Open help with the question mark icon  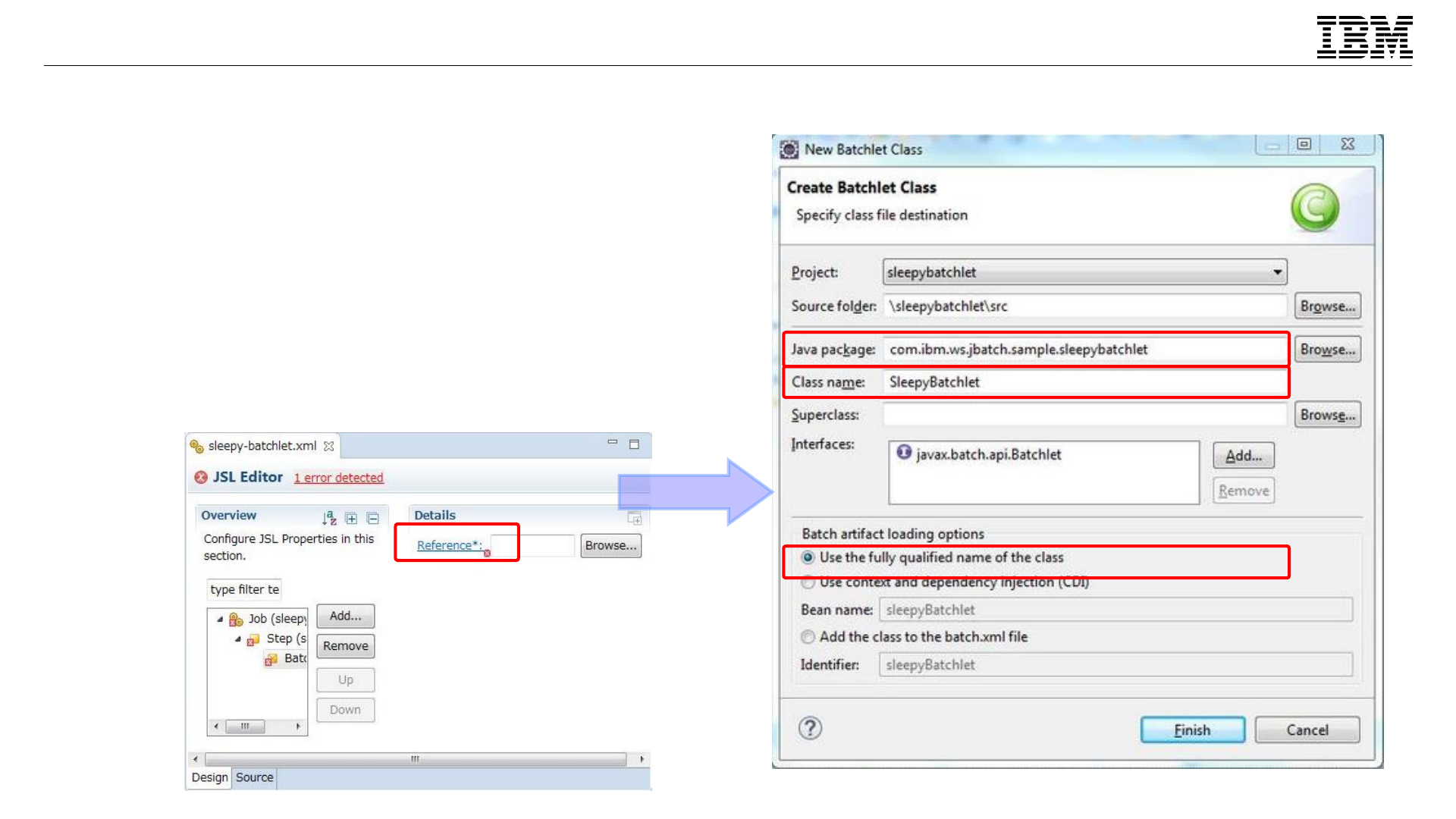[810, 729]
